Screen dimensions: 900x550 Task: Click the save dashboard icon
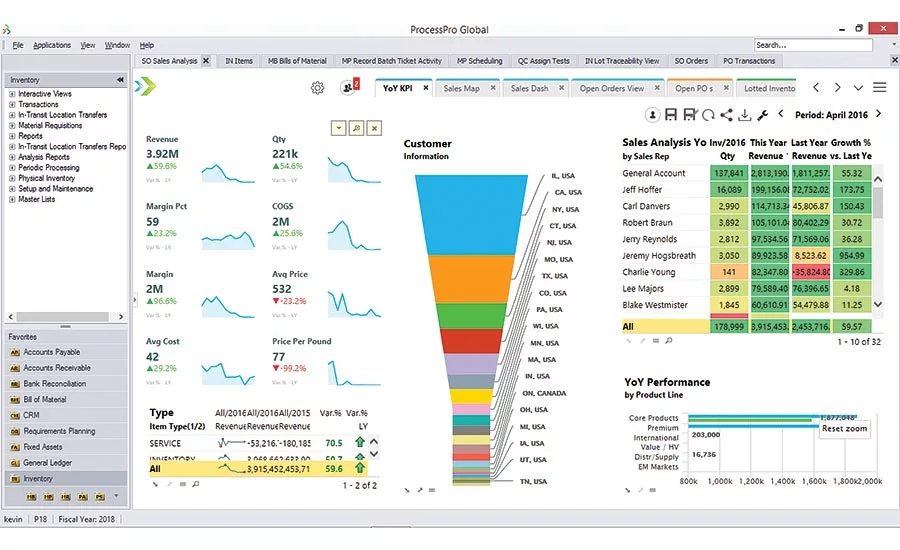click(670, 115)
